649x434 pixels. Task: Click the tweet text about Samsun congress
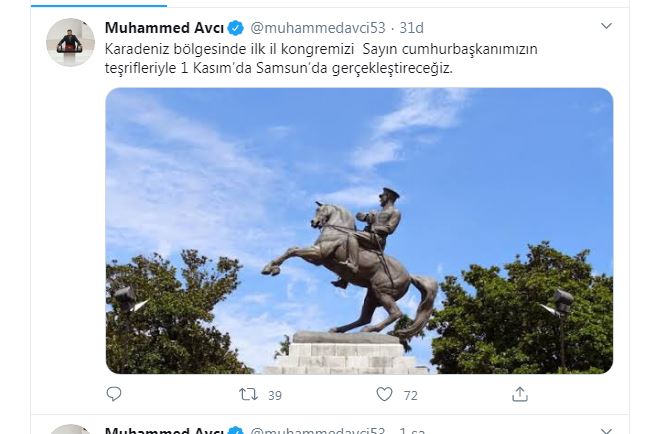click(x=321, y=58)
